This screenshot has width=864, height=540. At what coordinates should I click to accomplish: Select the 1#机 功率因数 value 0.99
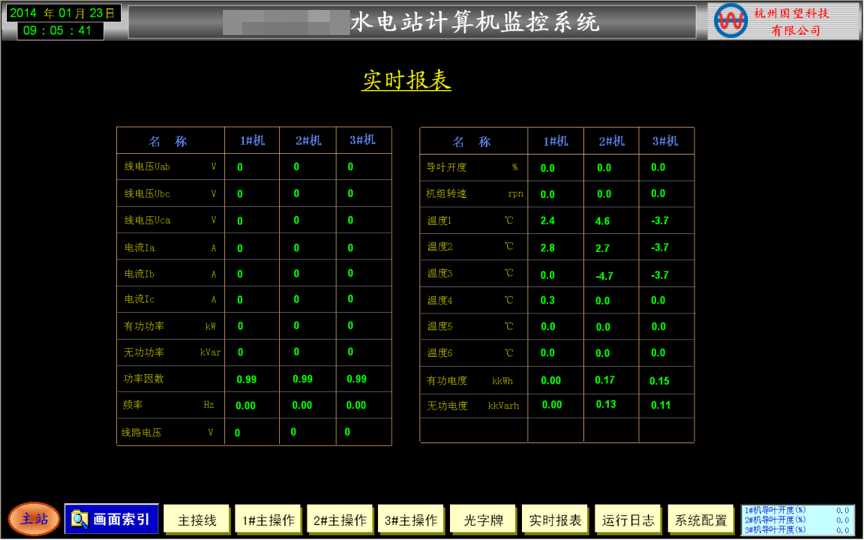[x=246, y=379]
